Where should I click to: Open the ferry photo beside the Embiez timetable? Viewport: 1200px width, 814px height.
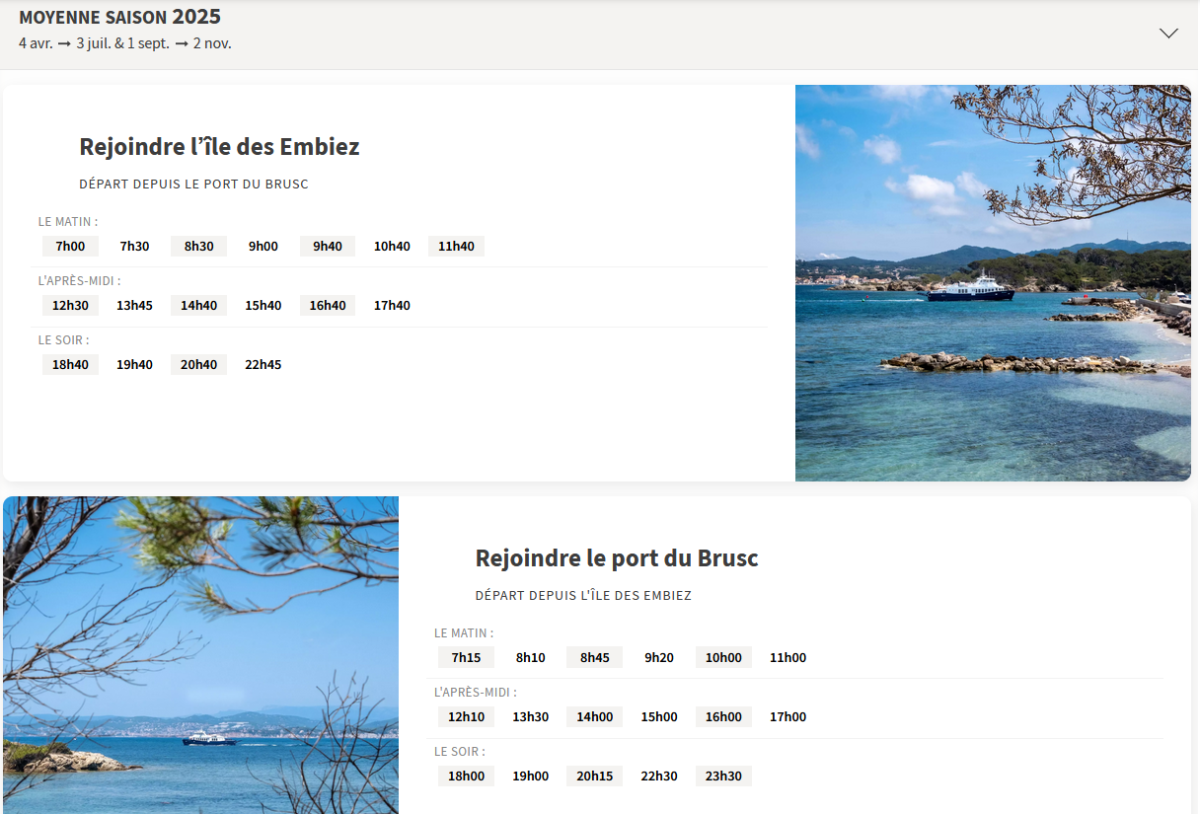(x=993, y=283)
